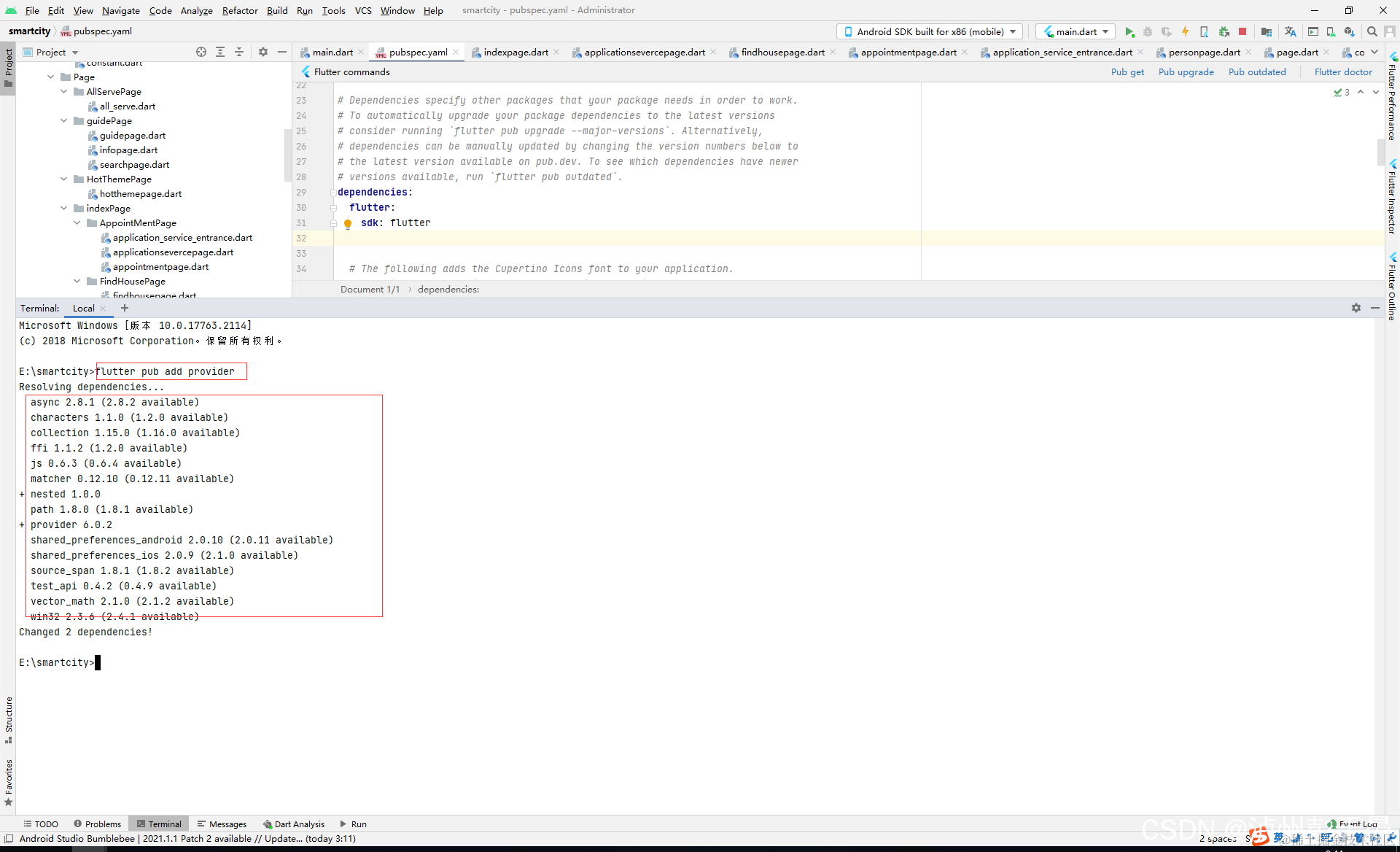Open Search Everywhere magnifier icon
Image resolution: width=1400 pixels, height=852 pixels.
[x=1372, y=31]
